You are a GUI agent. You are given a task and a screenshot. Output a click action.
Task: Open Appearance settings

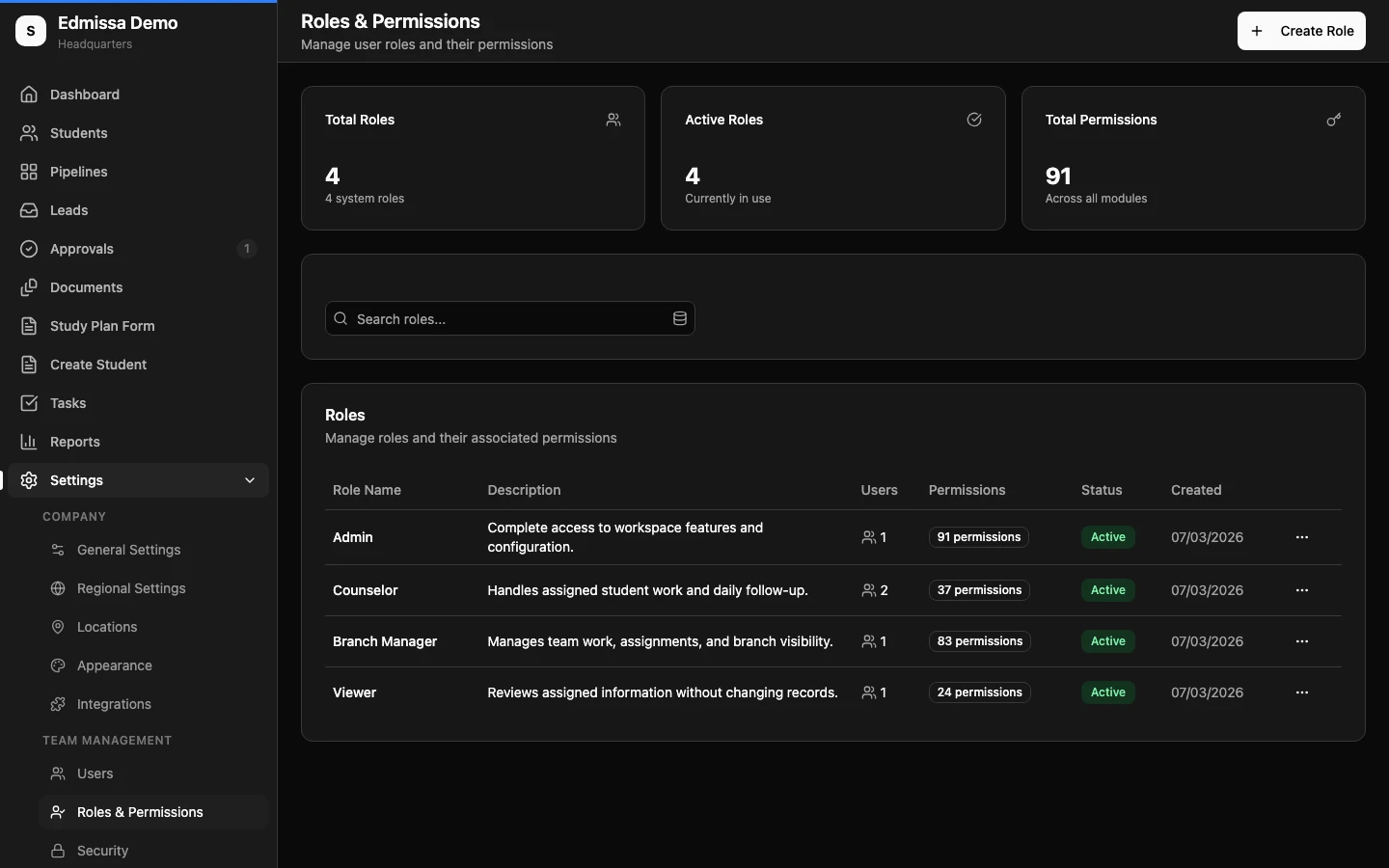(x=153, y=665)
